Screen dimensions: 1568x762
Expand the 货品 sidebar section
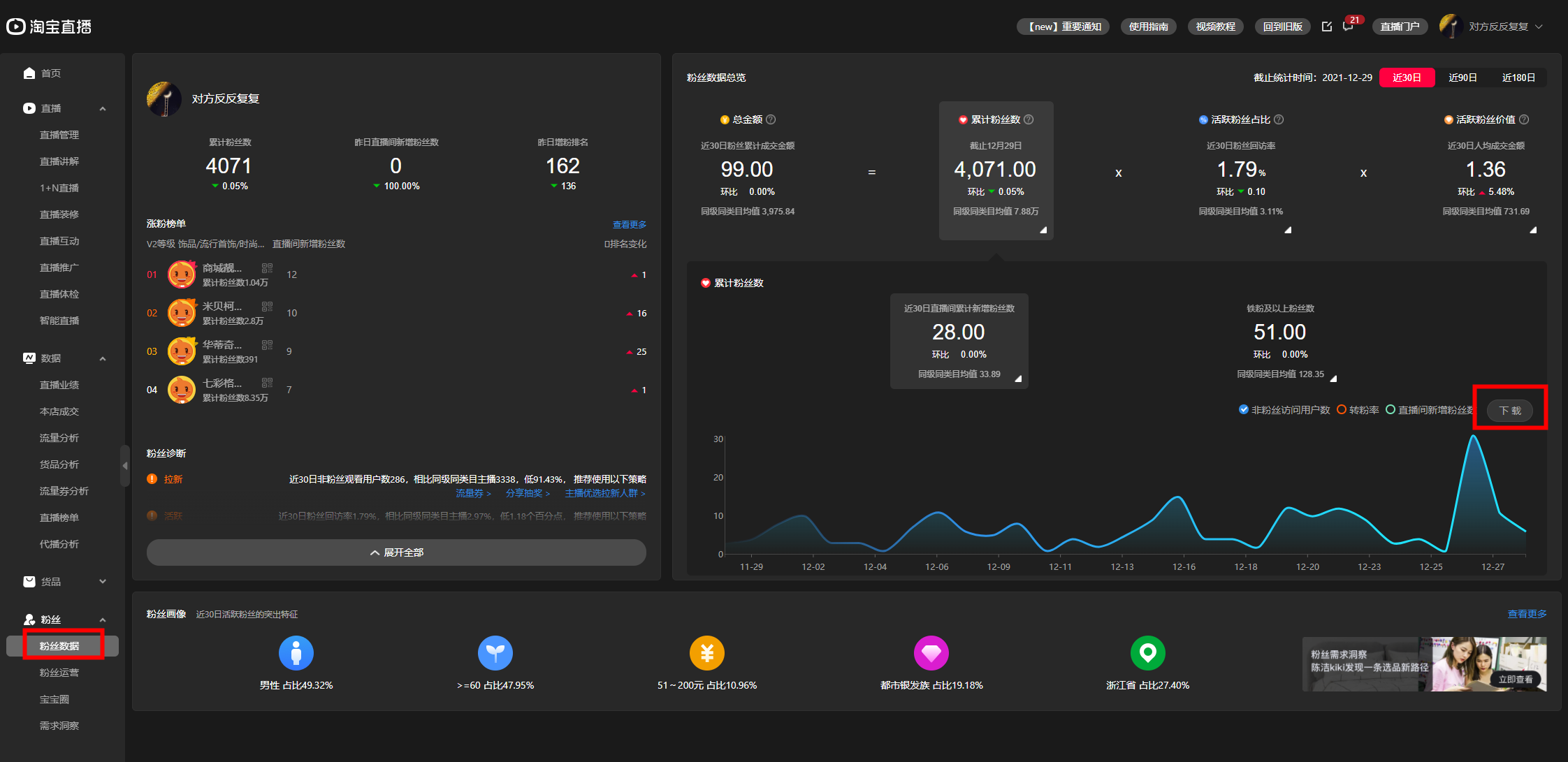coord(103,582)
